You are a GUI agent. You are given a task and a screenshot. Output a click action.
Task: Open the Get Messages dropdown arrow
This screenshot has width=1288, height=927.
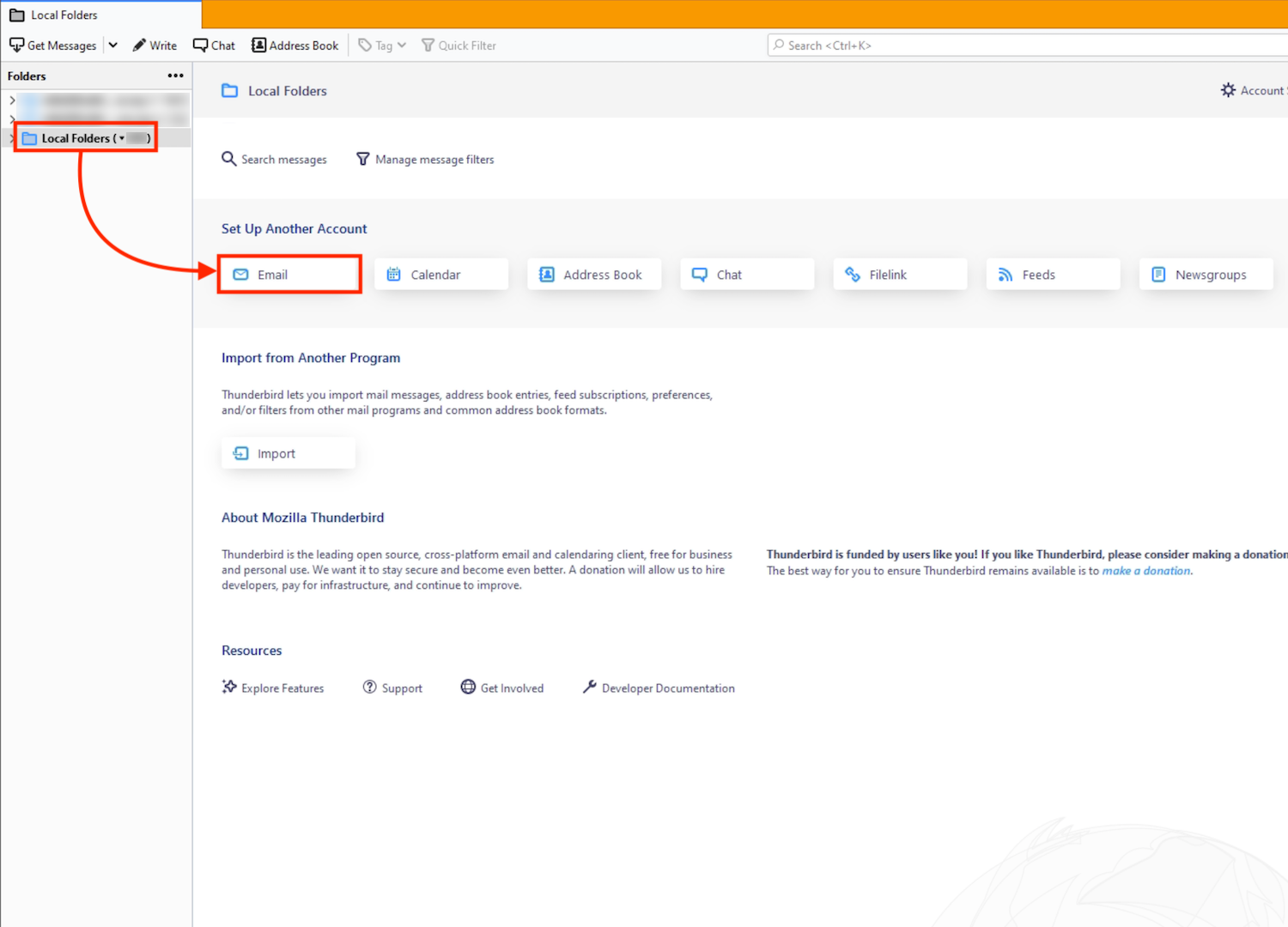pyautogui.click(x=112, y=45)
